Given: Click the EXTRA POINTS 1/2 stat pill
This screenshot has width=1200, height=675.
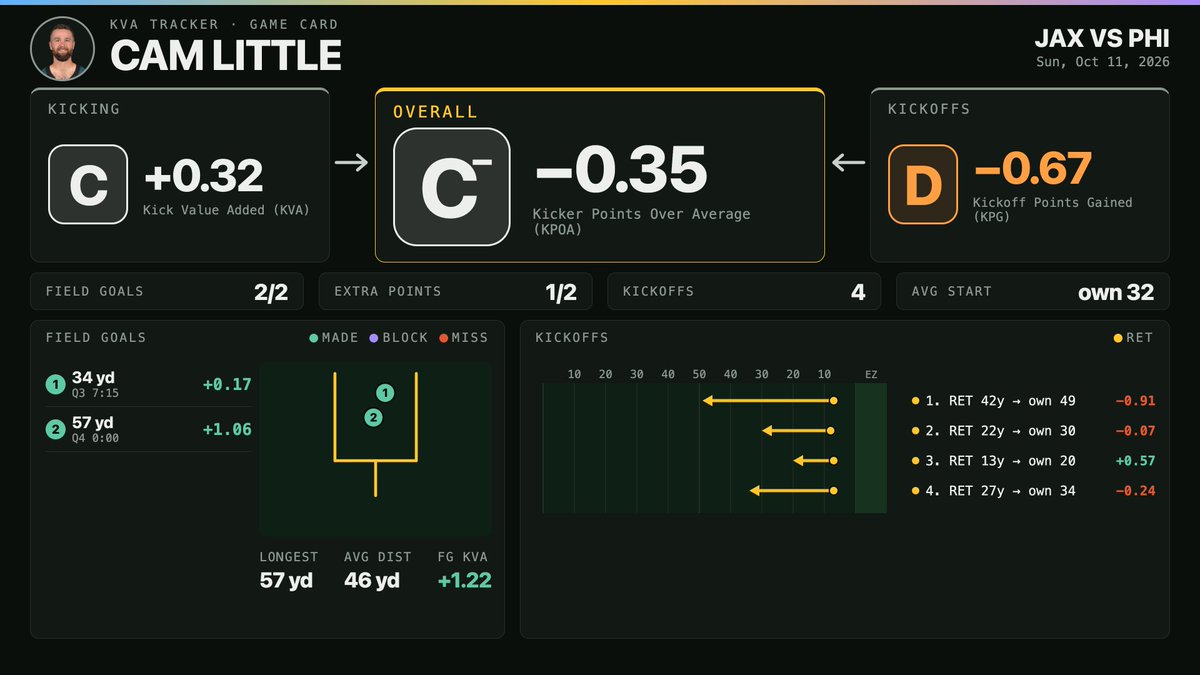Looking at the screenshot, I should click(458, 291).
